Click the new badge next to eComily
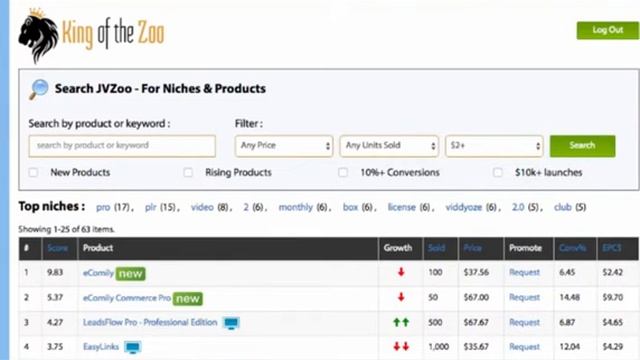The image size is (640, 360). tap(131, 273)
